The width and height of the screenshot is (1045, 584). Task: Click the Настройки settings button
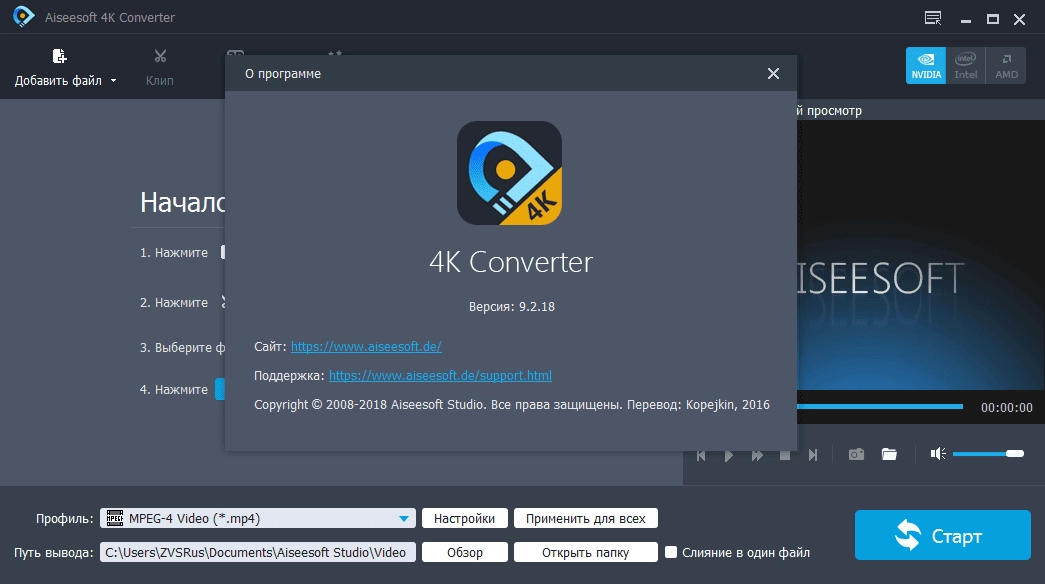click(x=465, y=519)
